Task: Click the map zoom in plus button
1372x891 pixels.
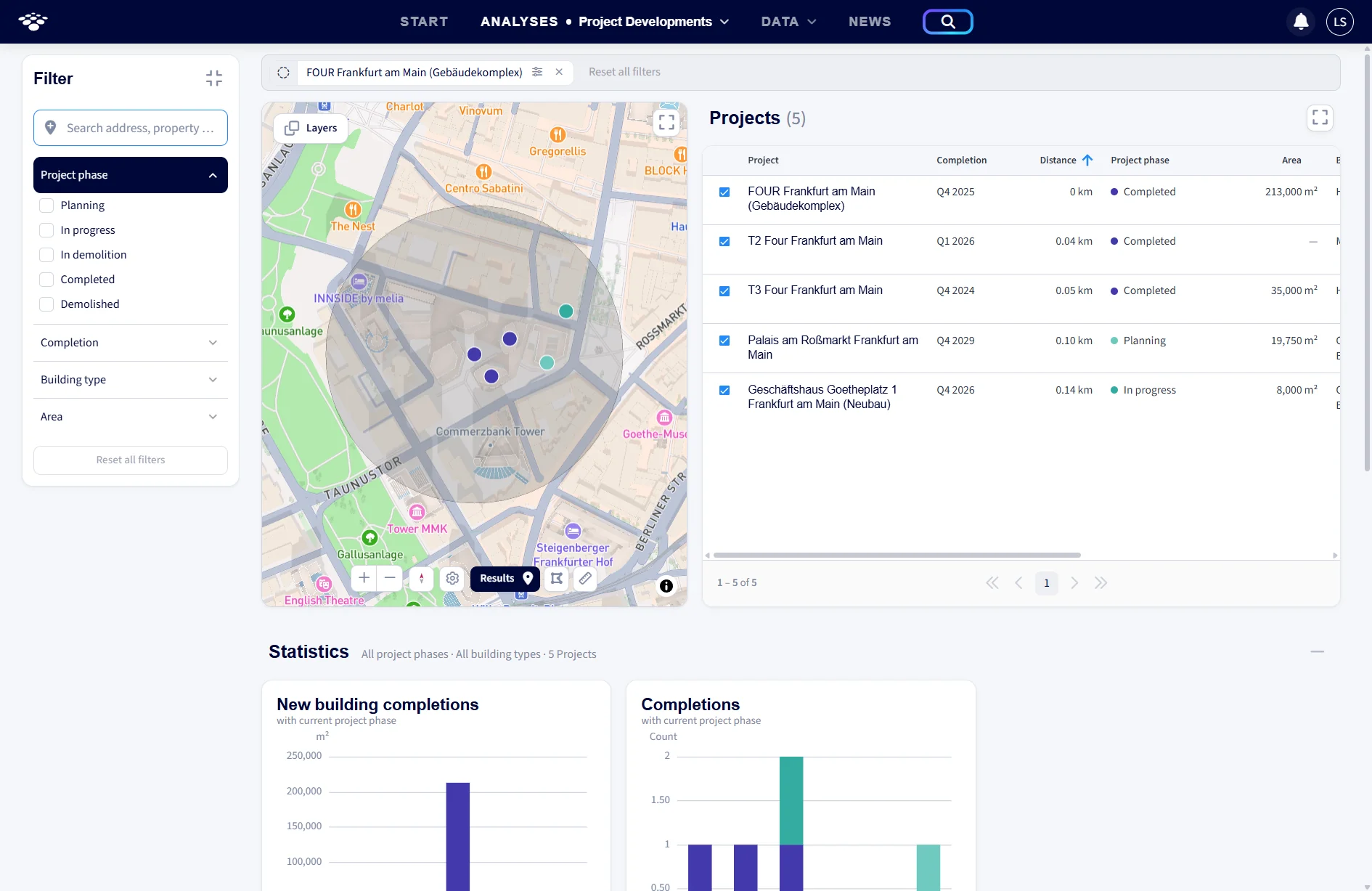Action: pos(364,578)
